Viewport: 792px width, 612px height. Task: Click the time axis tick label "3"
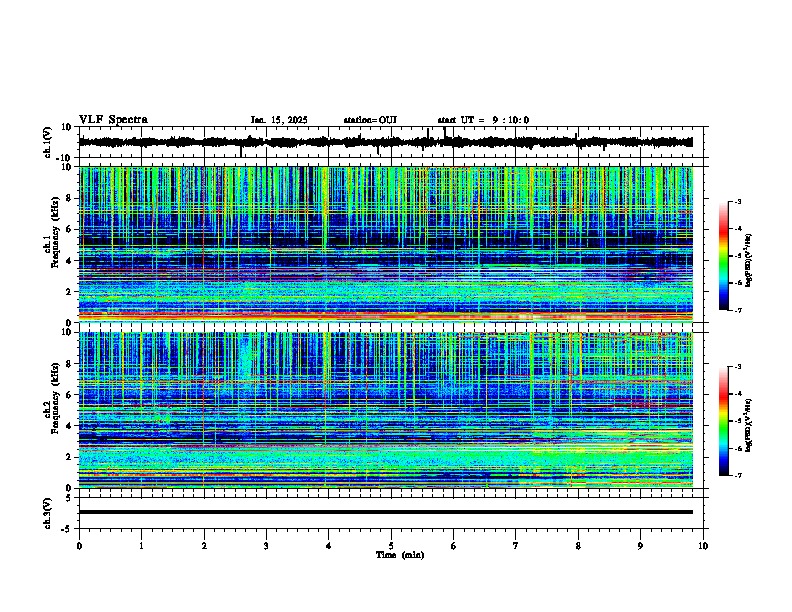(x=266, y=546)
